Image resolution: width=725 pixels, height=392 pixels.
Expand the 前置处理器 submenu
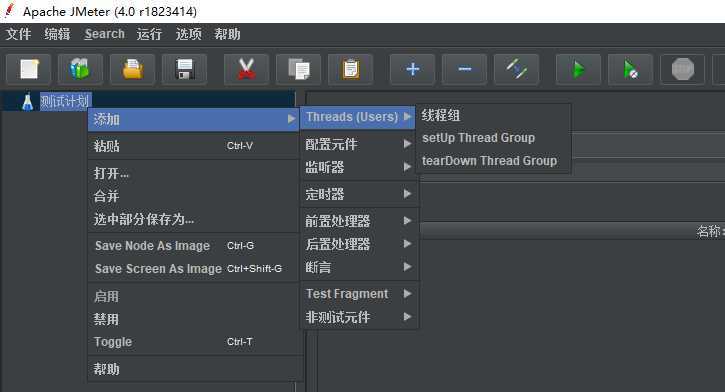359,221
